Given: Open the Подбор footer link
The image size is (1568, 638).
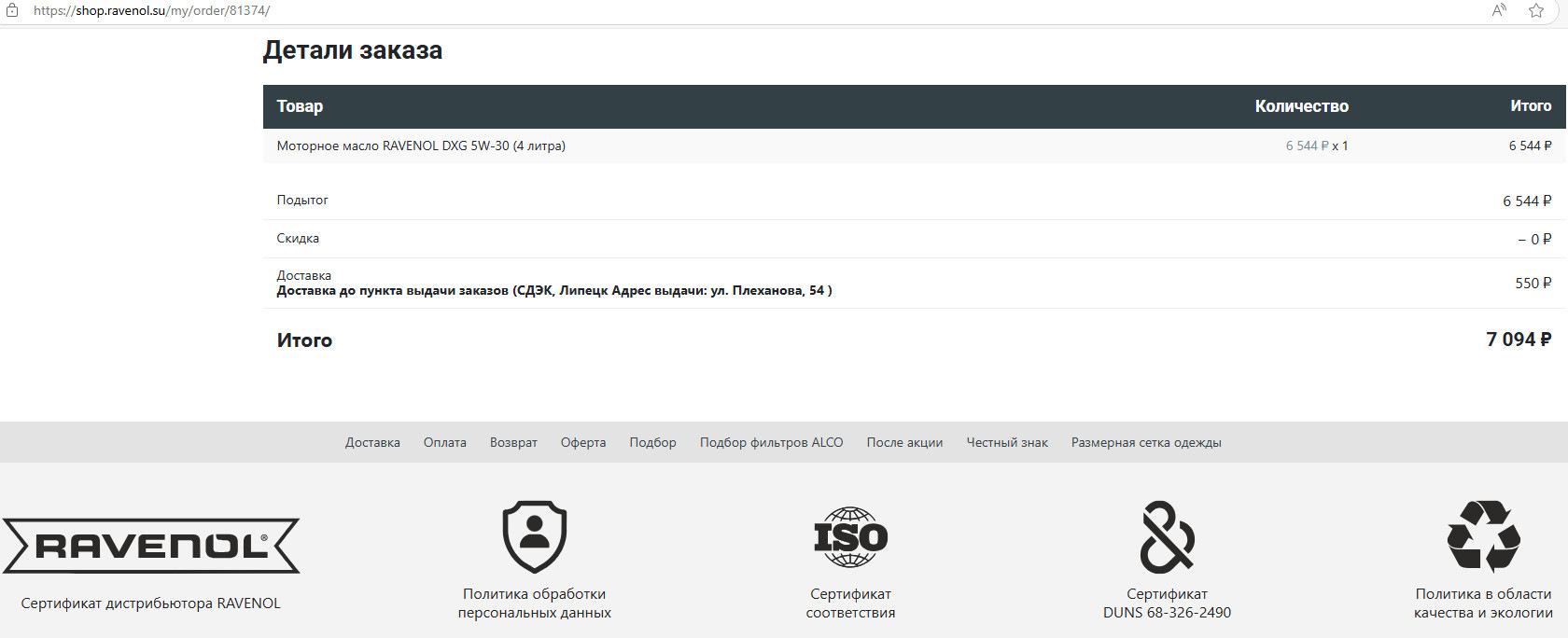Looking at the screenshot, I should (652, 442).
